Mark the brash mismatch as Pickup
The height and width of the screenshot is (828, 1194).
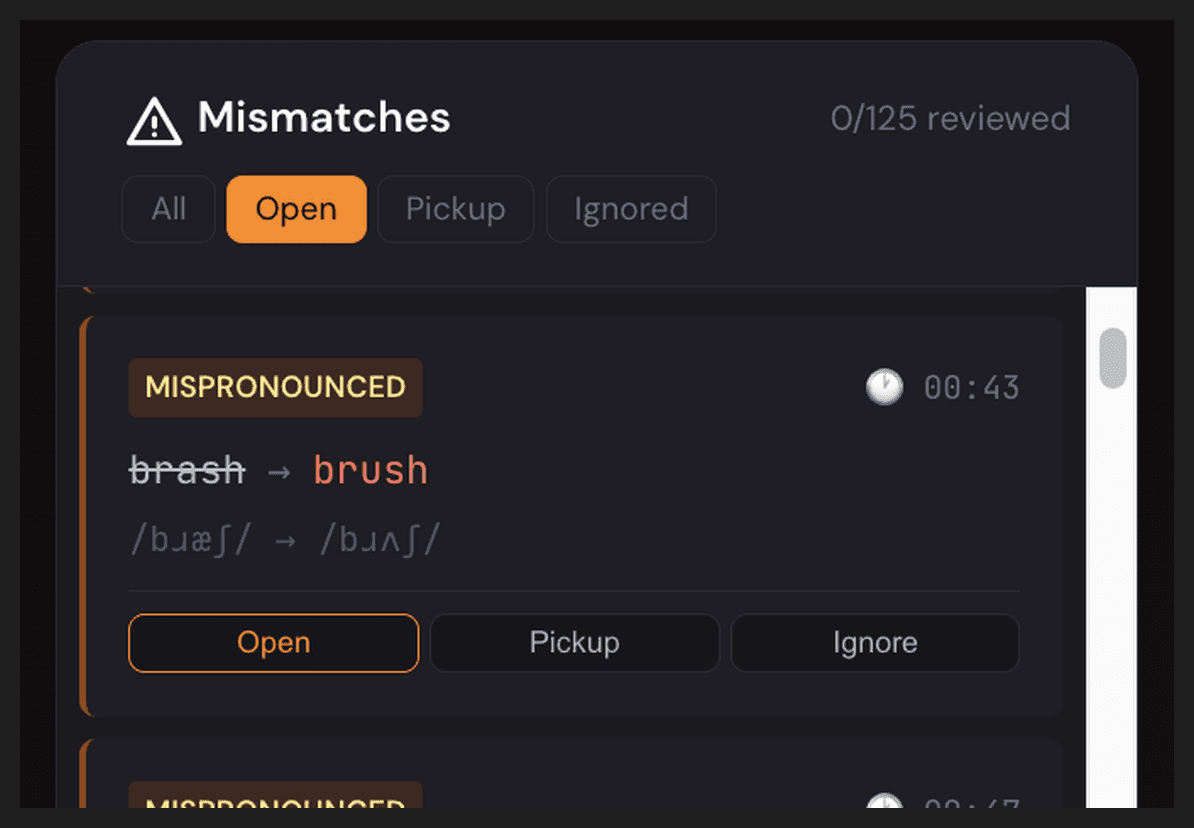574,643
